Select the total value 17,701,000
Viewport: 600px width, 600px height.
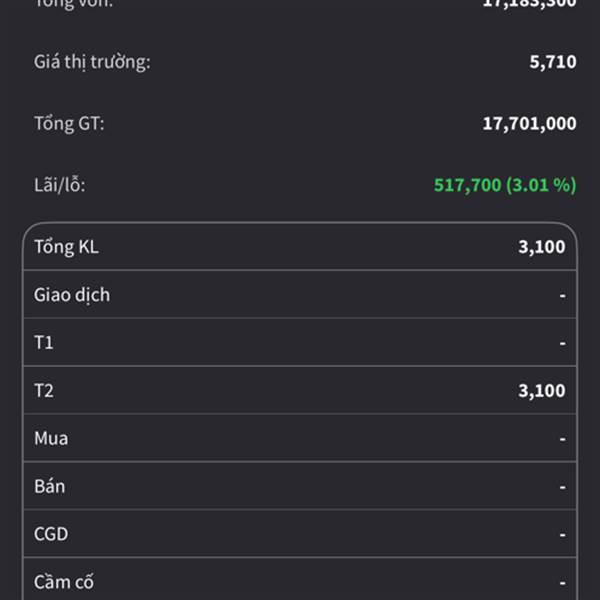[x=529, y=124]
